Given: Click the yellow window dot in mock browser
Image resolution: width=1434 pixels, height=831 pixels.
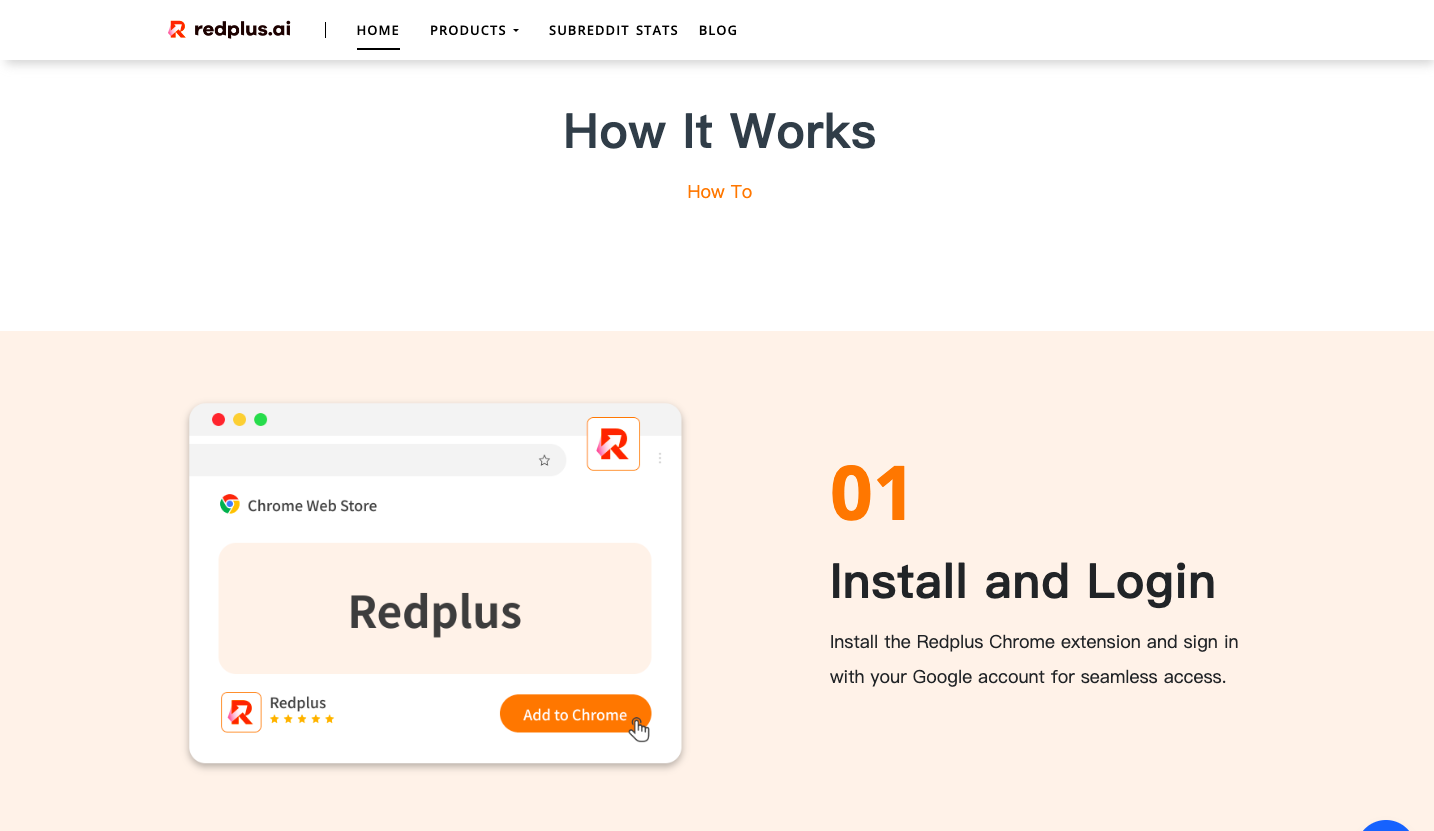Looking at the screenshot, I should click(x=240, y=419).
